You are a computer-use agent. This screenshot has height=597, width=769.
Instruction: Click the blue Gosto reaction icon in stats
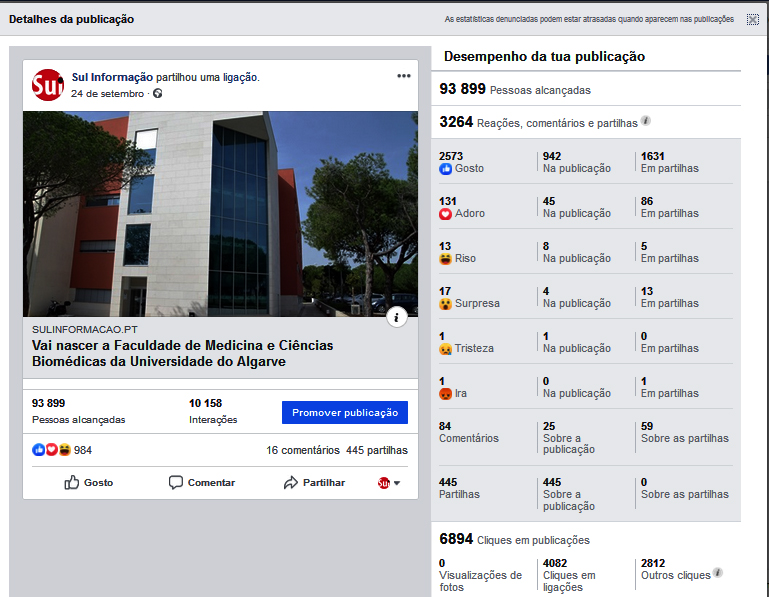pyautogui.click(x=445, y=169)
